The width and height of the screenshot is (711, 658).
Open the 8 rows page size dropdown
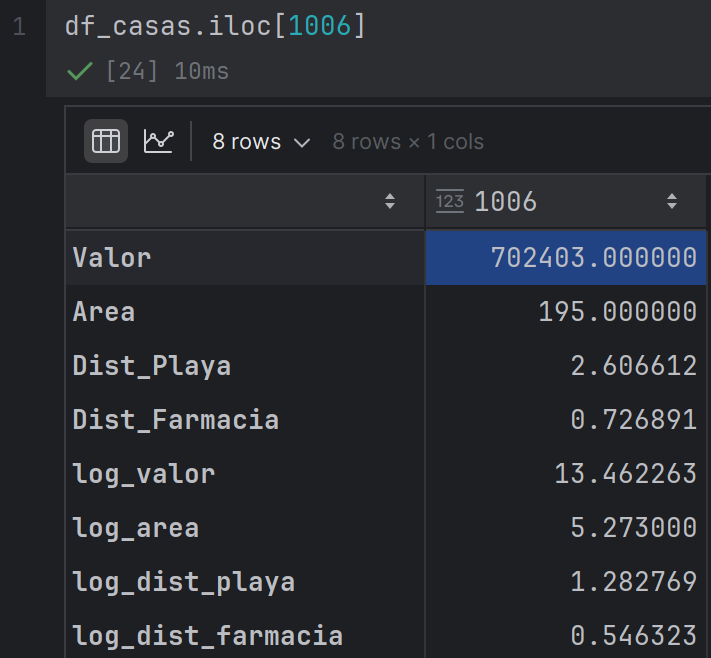pyautogui.click(x=261, y=142)
